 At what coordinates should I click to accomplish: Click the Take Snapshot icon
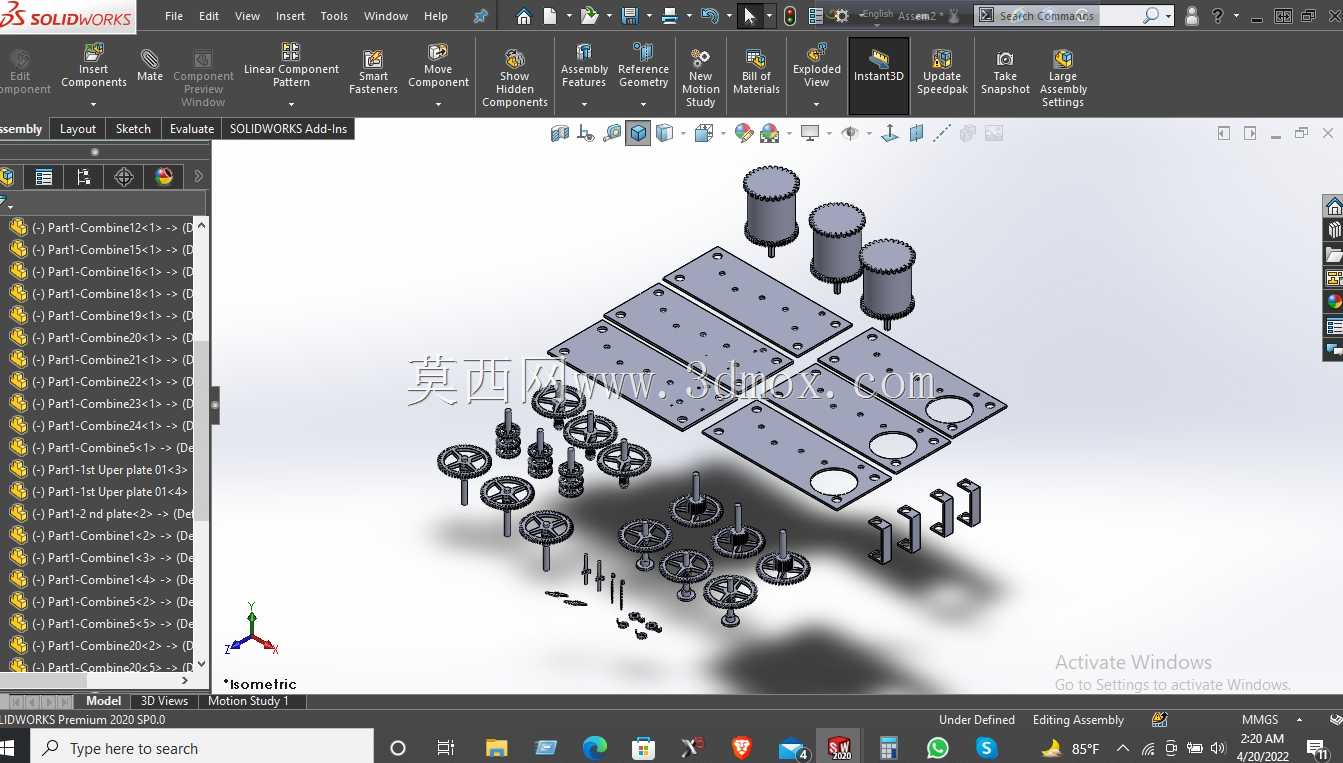[x=1005, y=73]
